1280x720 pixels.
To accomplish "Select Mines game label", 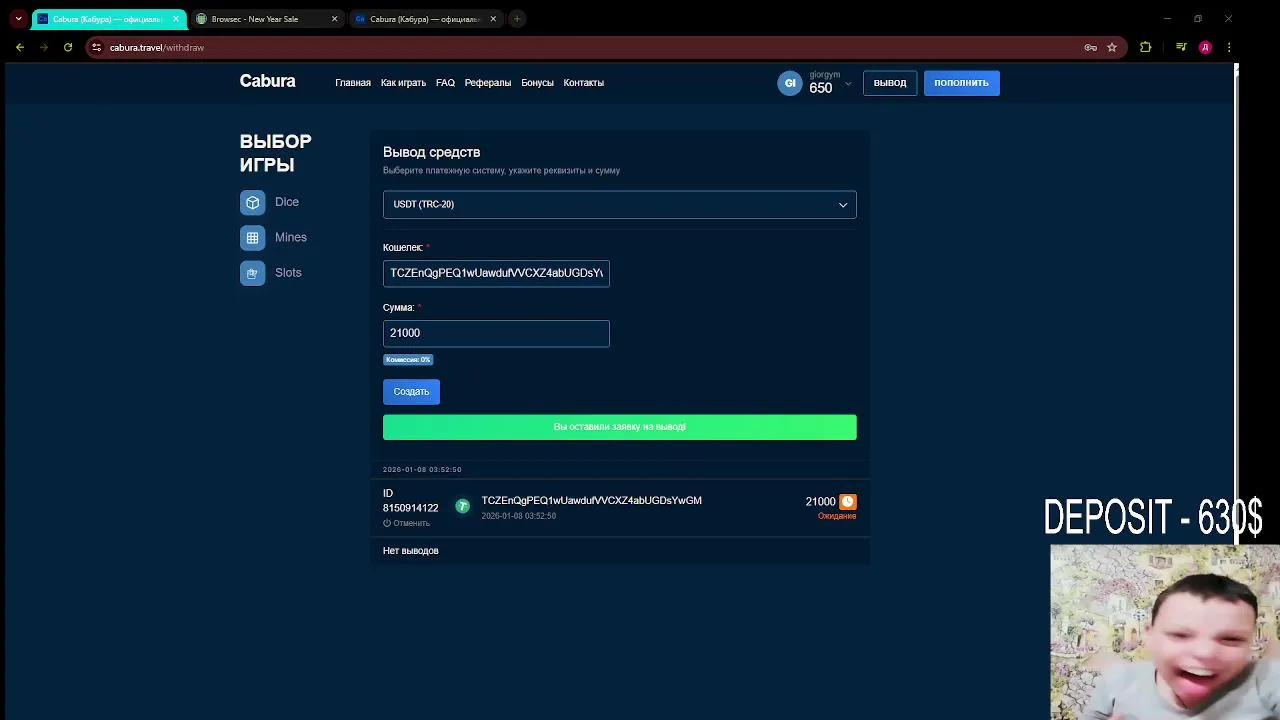I will (291, 237).
